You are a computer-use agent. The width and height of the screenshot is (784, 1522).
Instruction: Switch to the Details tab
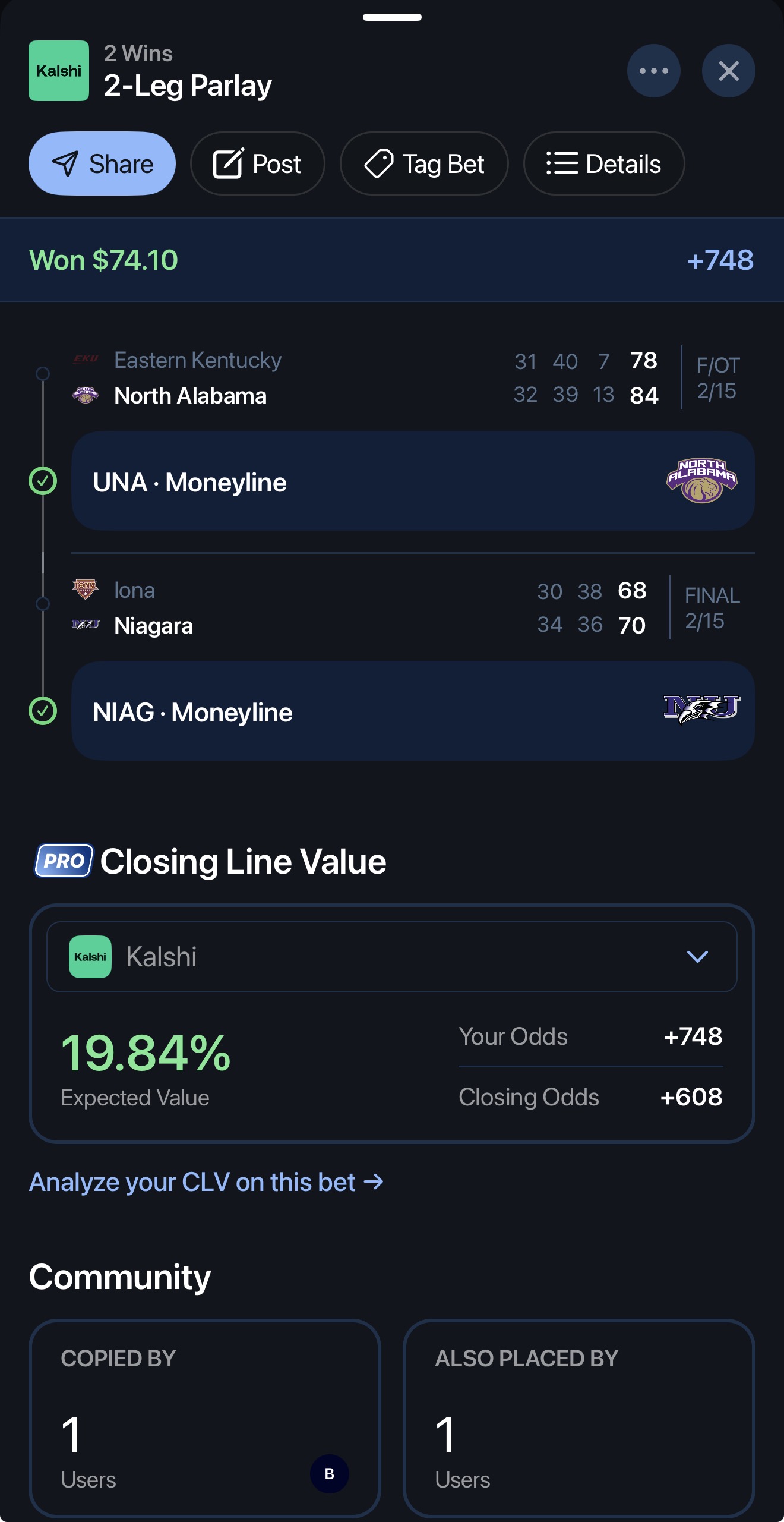pyautogui.click(x=603, y=163)
